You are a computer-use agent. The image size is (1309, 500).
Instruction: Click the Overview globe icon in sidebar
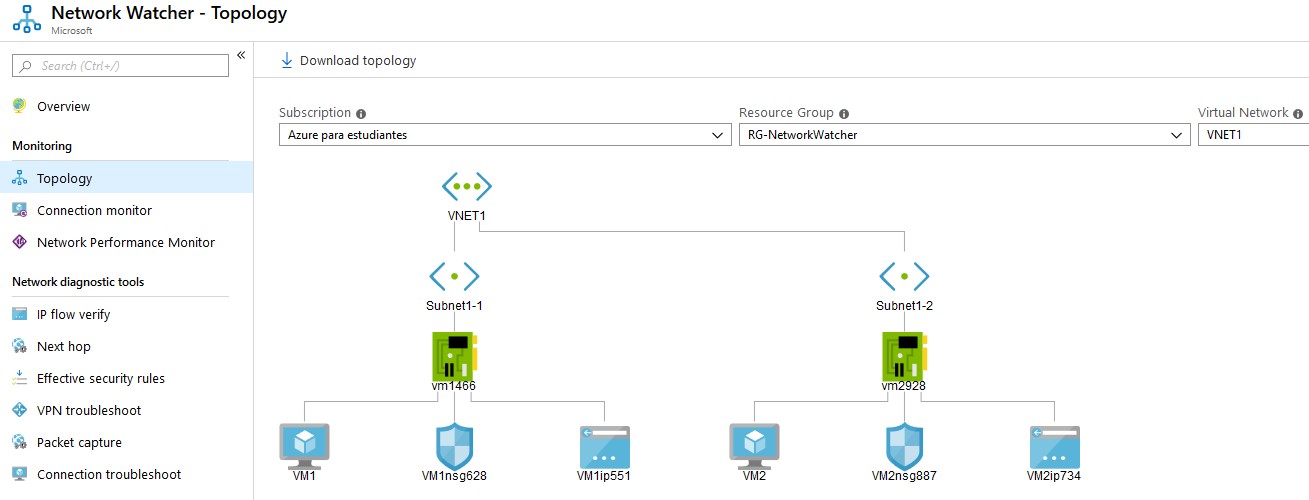click(19, 106)
